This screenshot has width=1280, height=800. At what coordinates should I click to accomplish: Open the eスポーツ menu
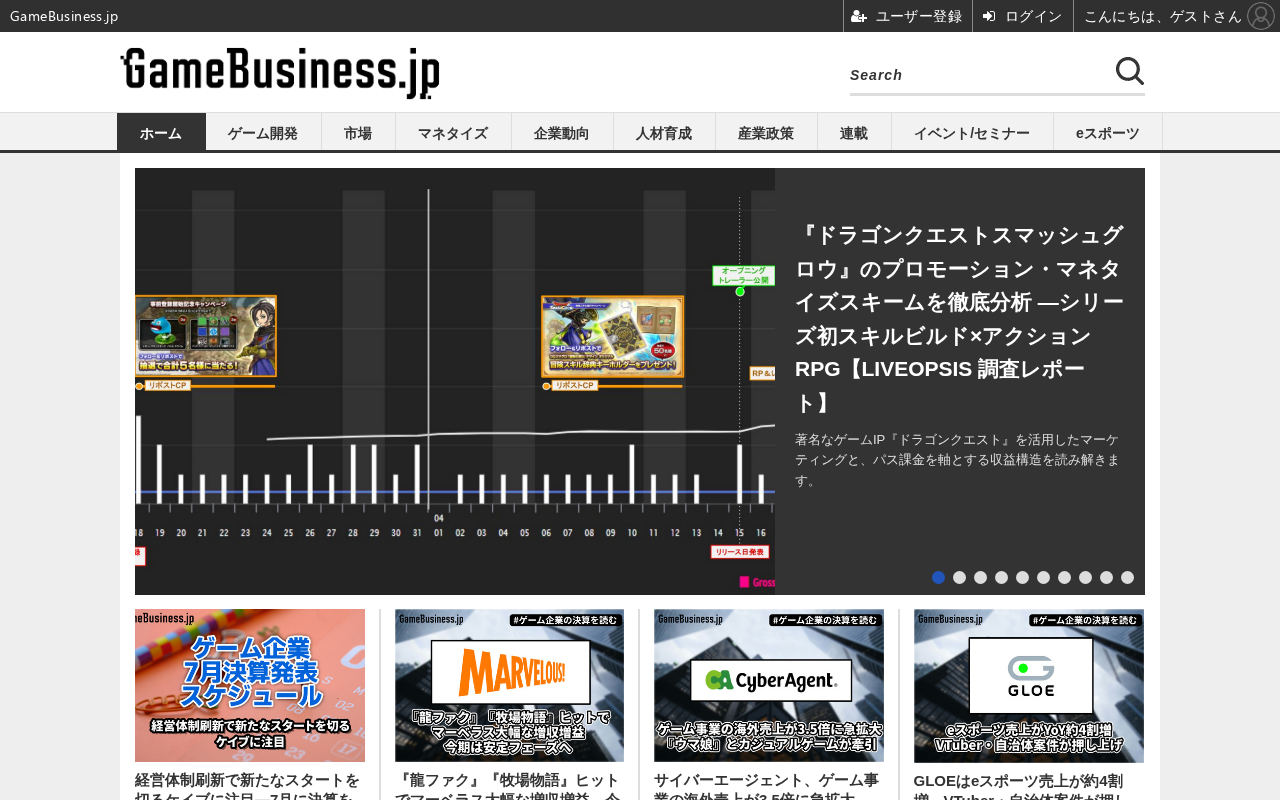[1108, 132]
